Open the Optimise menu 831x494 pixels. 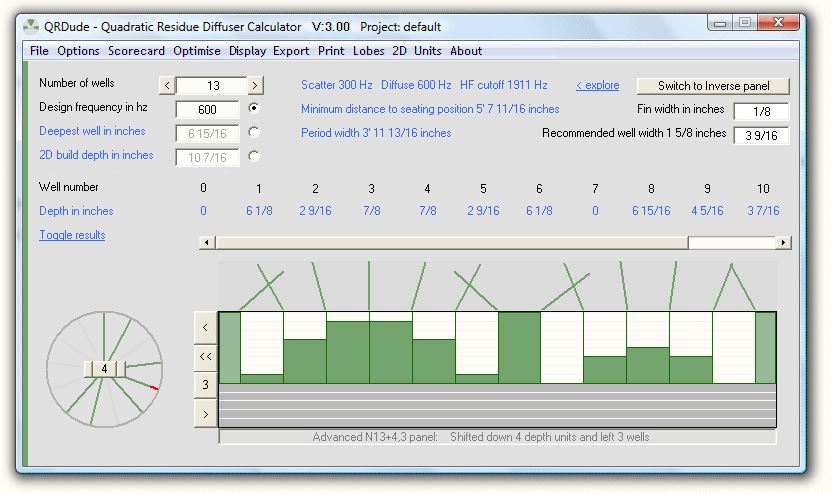point(197,51)
